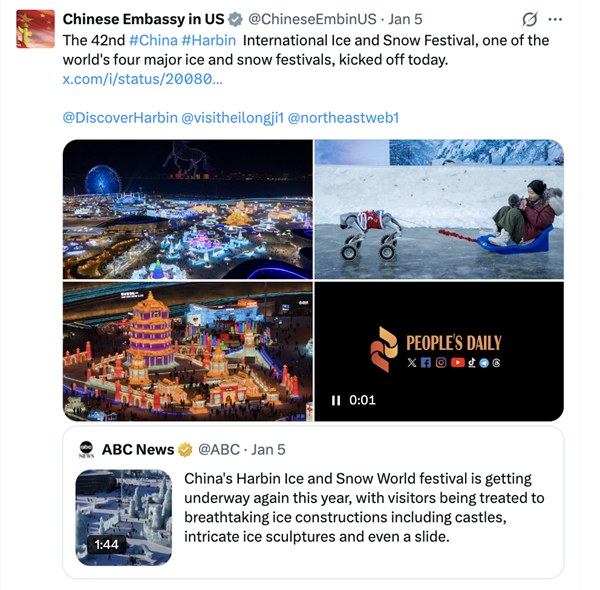Click the People's Daily logo in video

tap(436, 349)
